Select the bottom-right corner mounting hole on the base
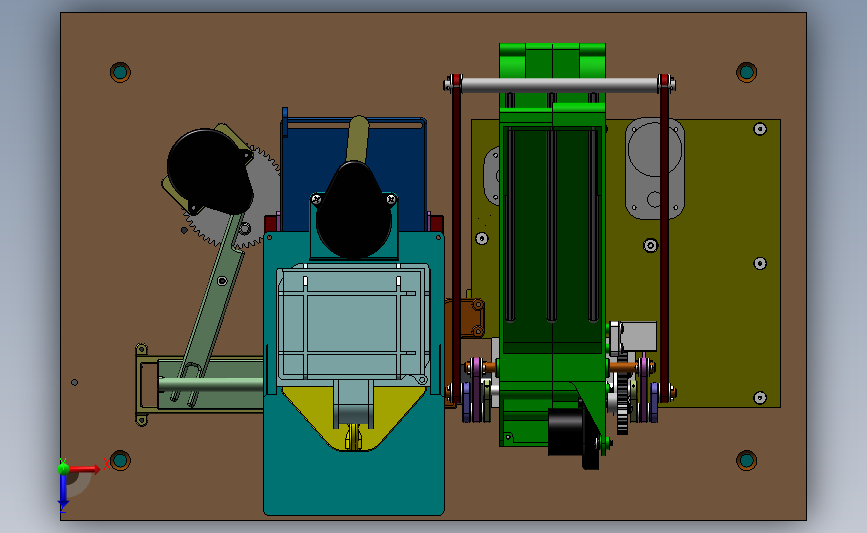The width and height of the screenshot is (867, 533). point(746,460)
